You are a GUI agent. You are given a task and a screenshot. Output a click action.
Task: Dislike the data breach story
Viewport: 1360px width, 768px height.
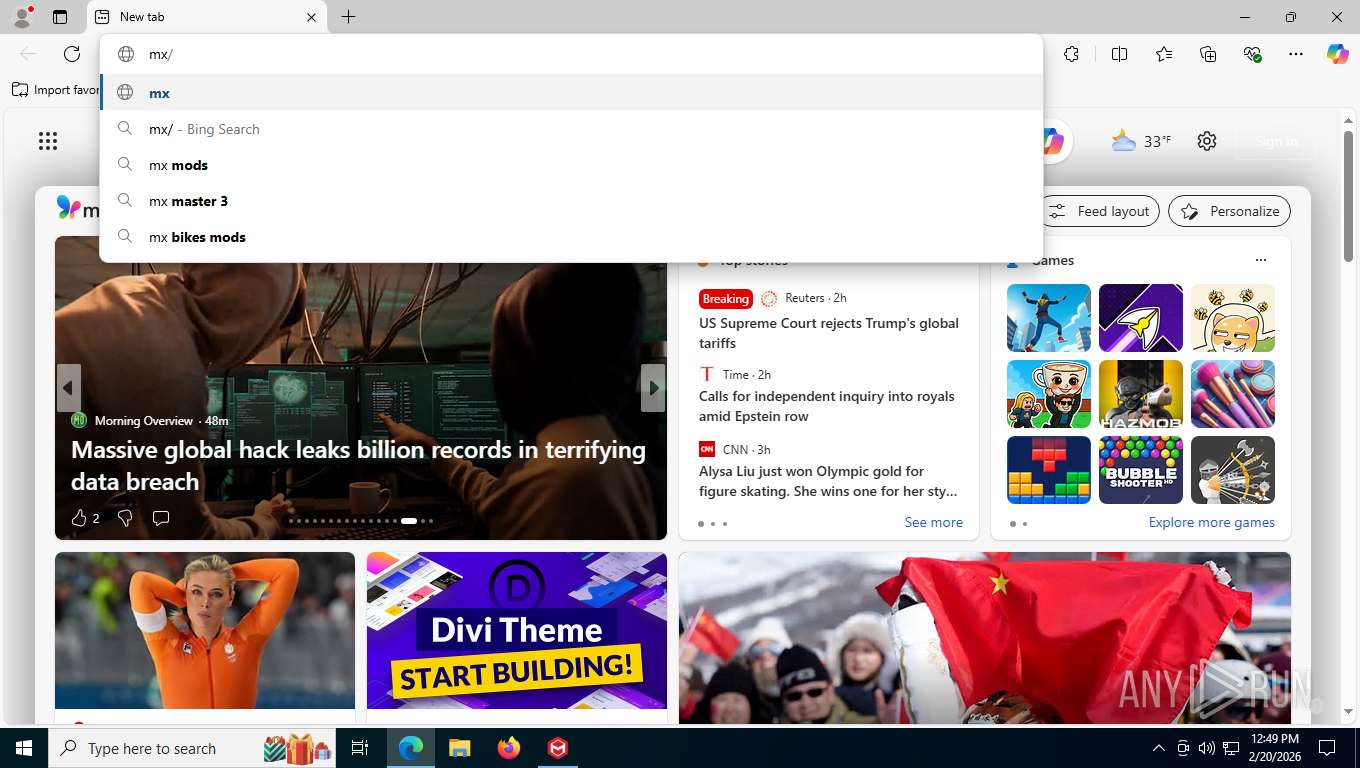[125, 517]
